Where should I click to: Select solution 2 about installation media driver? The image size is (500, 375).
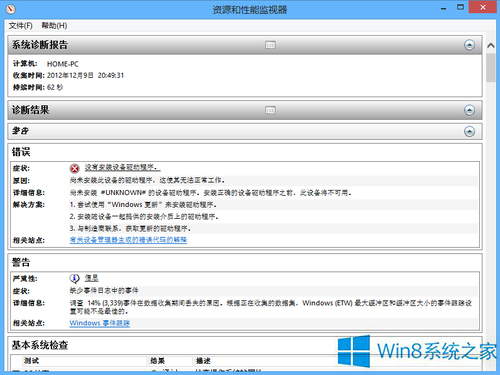pyautogui.click(x=144, y=217)
